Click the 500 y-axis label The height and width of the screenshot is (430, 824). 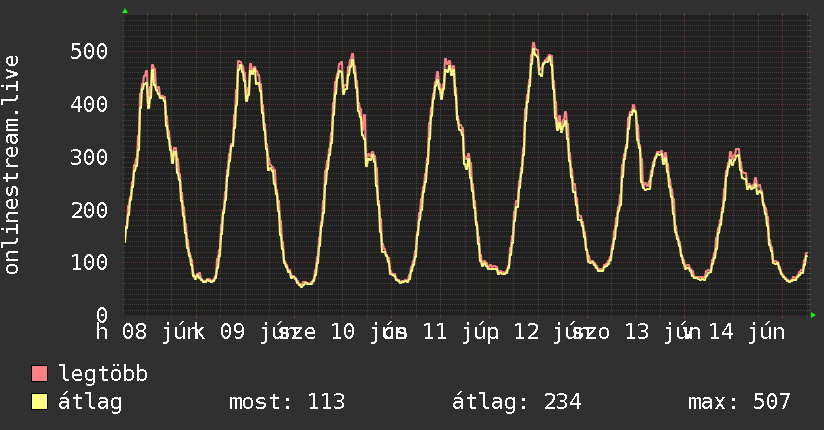(x=89, y=52)
